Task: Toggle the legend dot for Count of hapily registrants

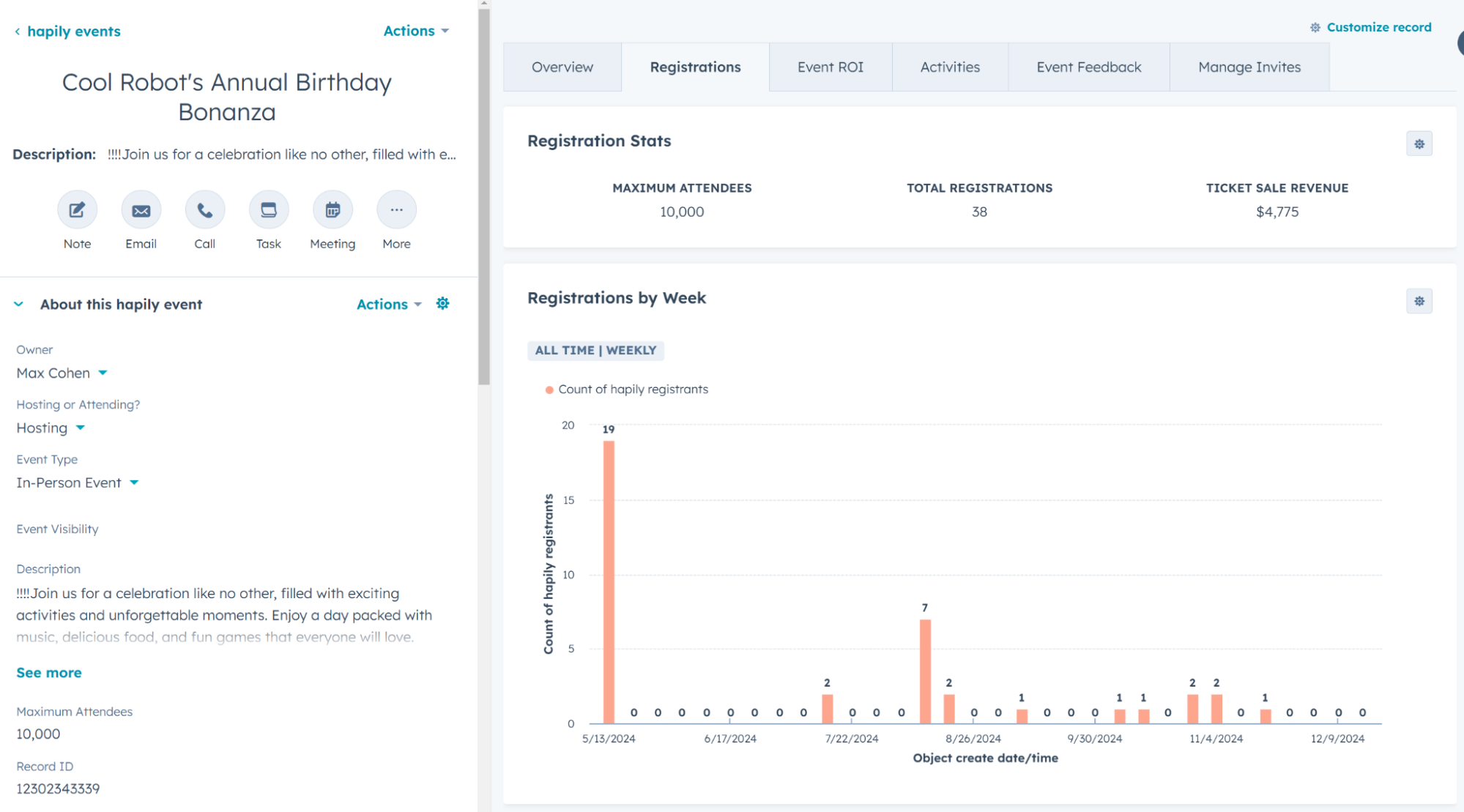Action: [549, 390]
